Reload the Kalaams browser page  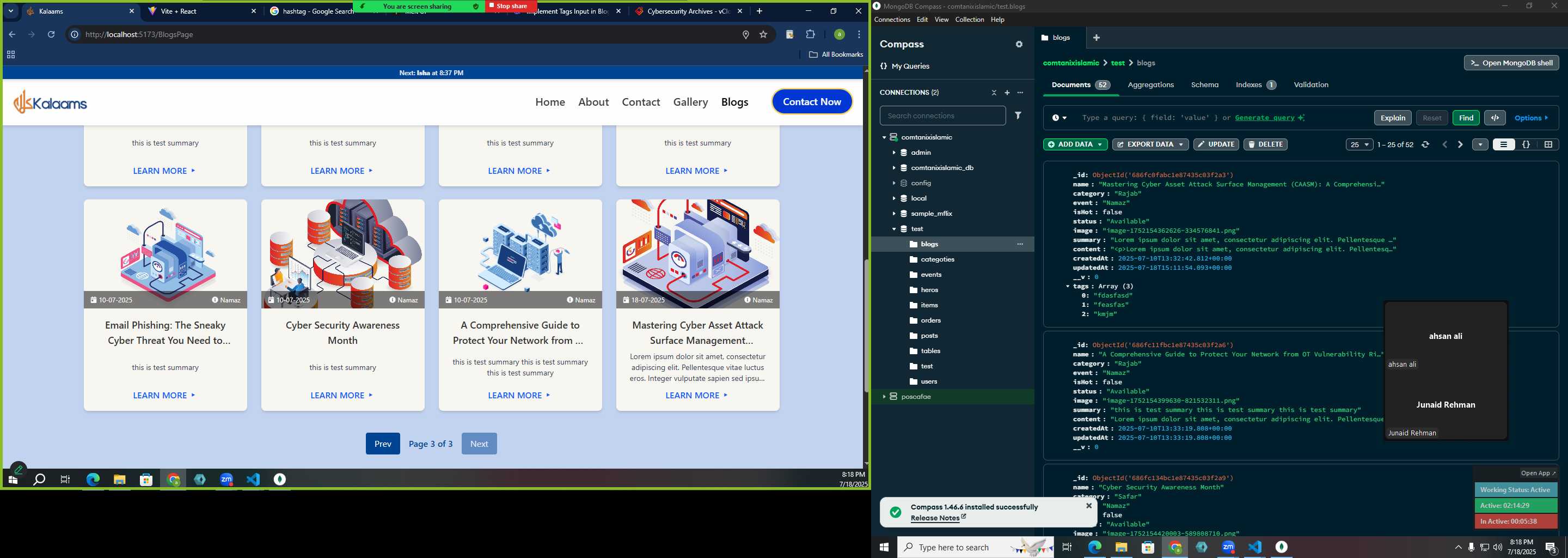coord(51,35)
